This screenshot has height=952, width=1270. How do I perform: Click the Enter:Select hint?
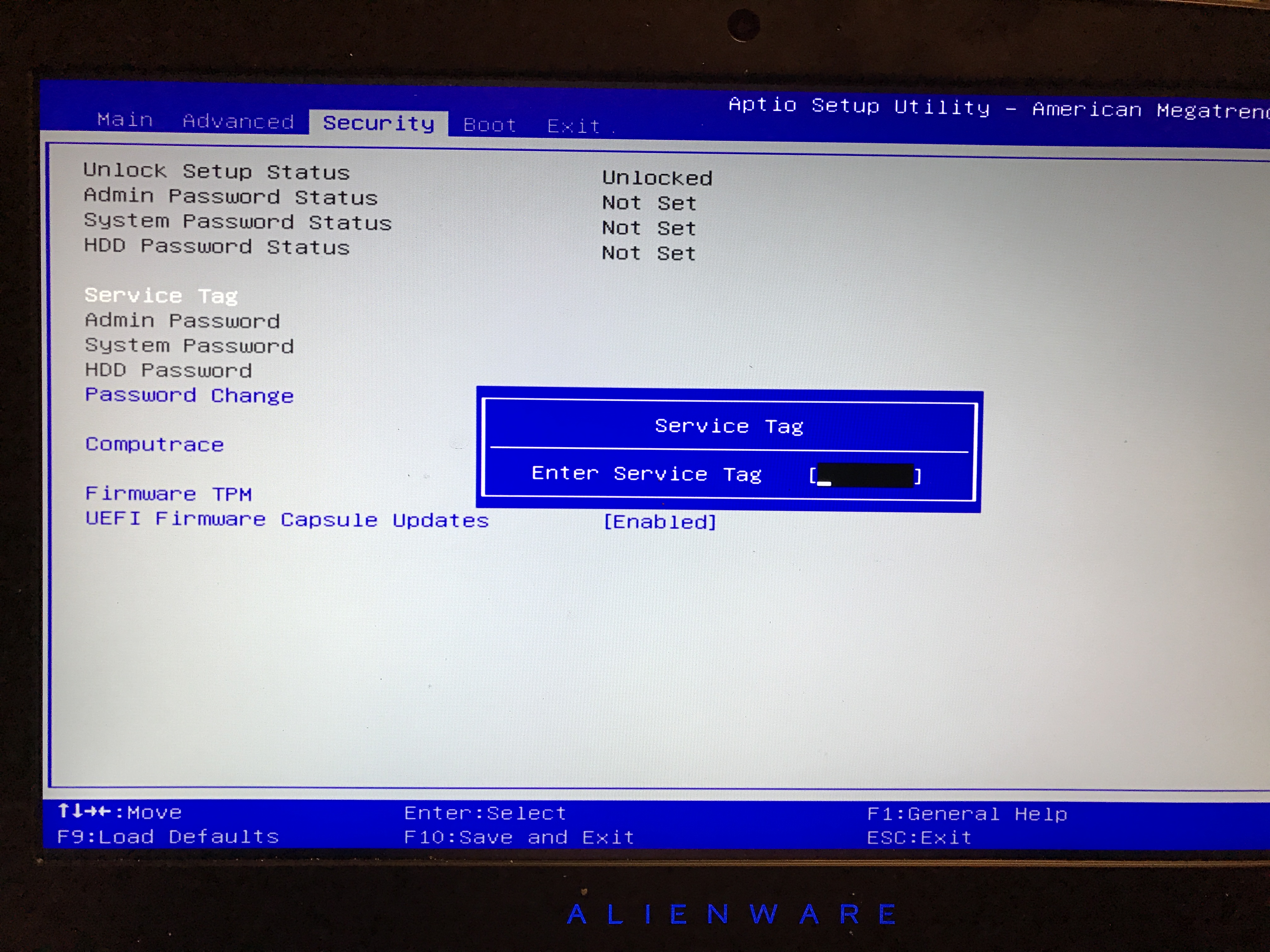(x=485, y=813)
